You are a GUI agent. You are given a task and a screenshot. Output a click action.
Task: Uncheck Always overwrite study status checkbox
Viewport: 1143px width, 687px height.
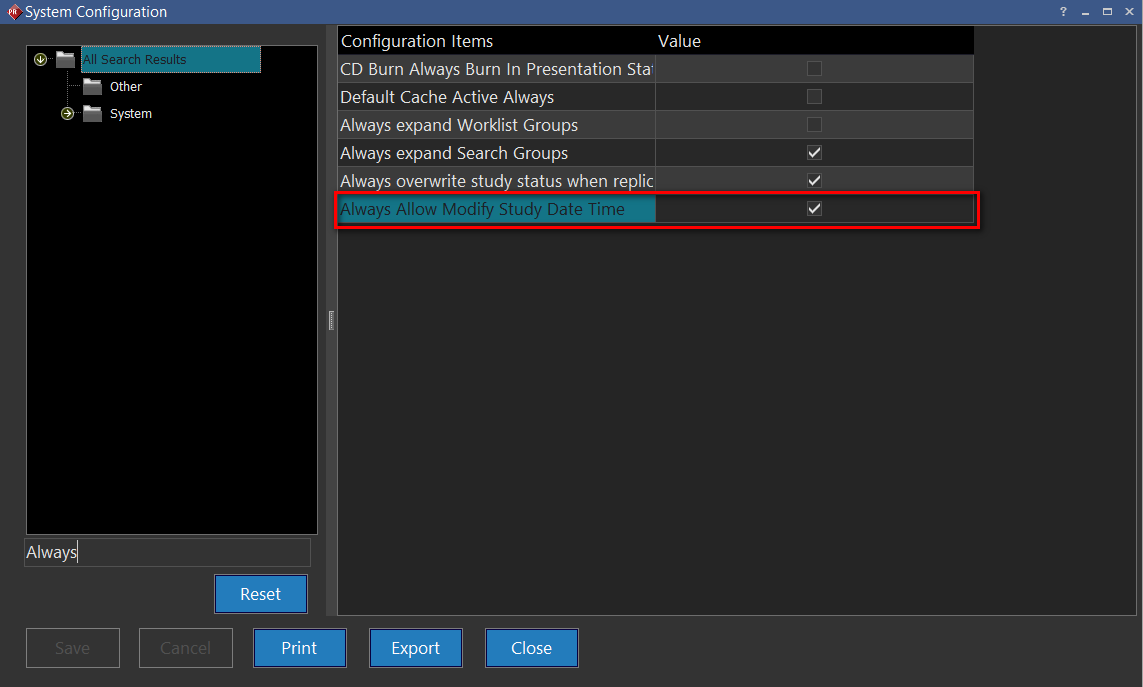point(814,181)
